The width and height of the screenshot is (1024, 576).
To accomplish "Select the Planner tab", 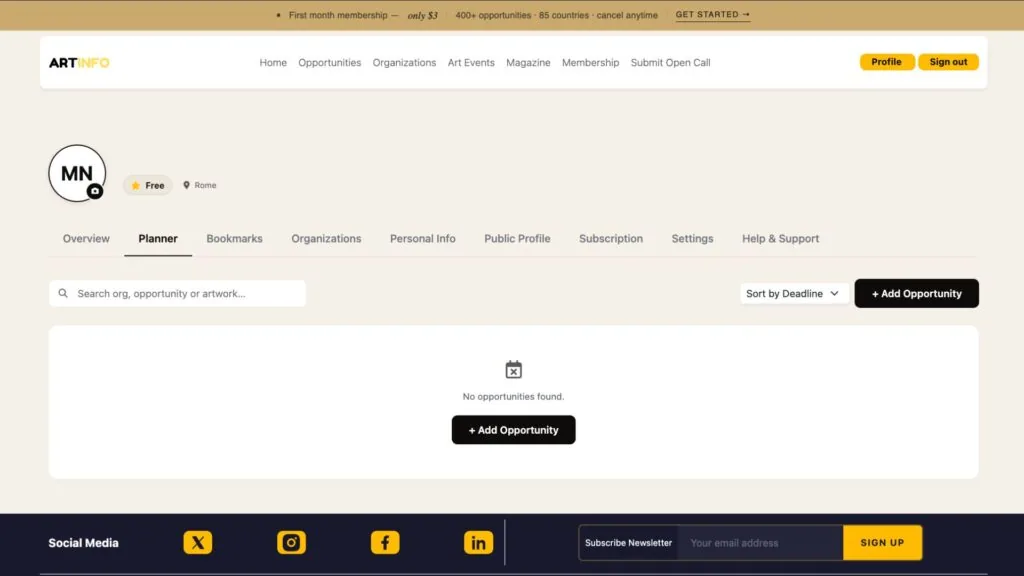I will click(x=158, y=238).
